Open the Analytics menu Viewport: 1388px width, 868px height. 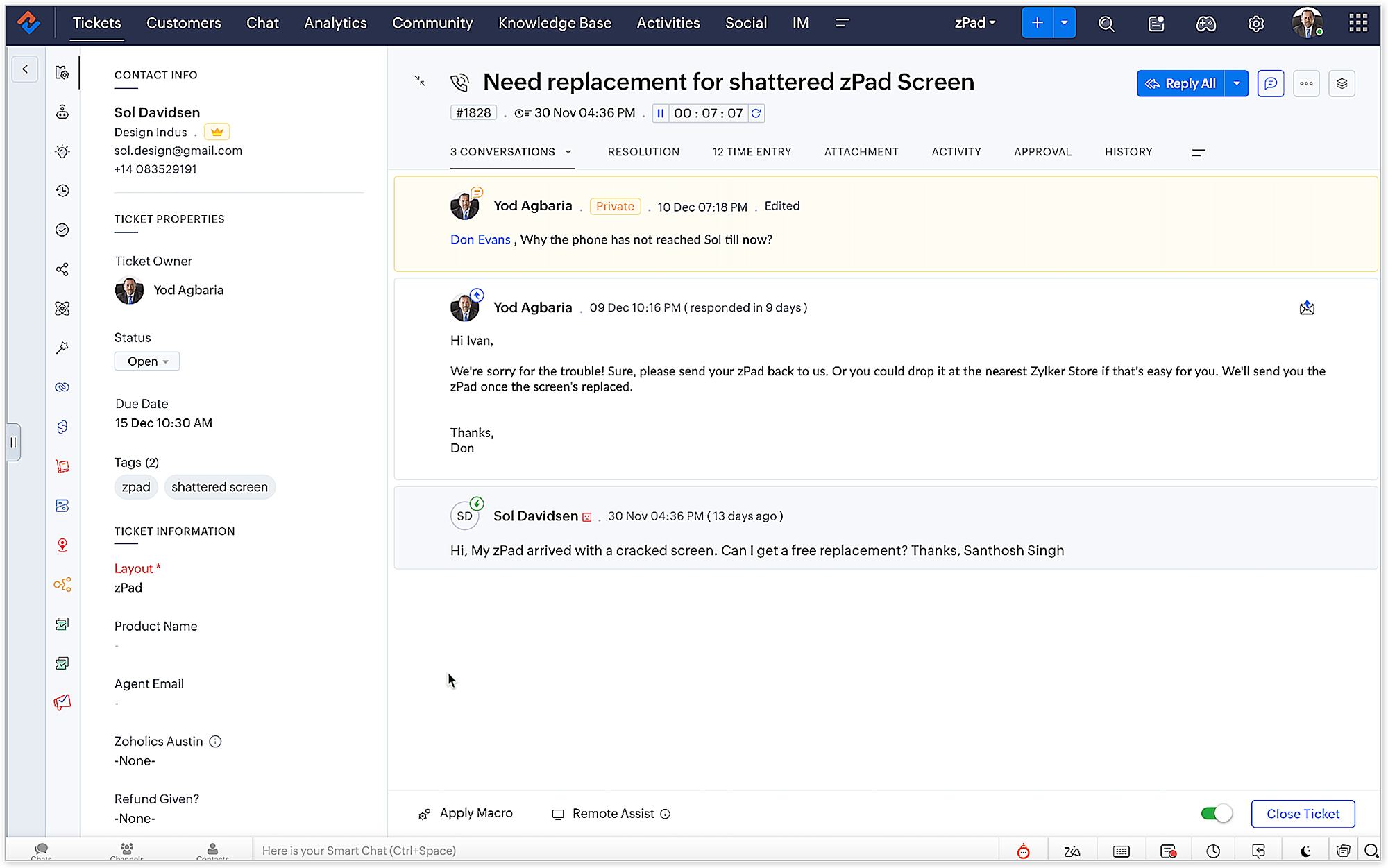[335, 23]
